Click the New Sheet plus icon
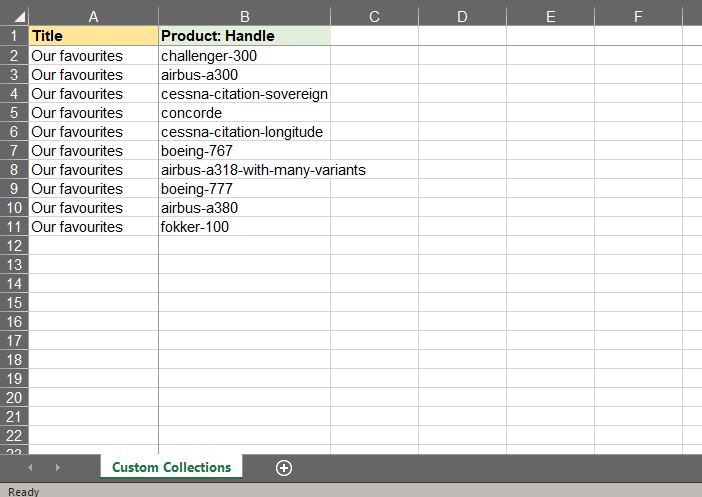 point(284,467)
